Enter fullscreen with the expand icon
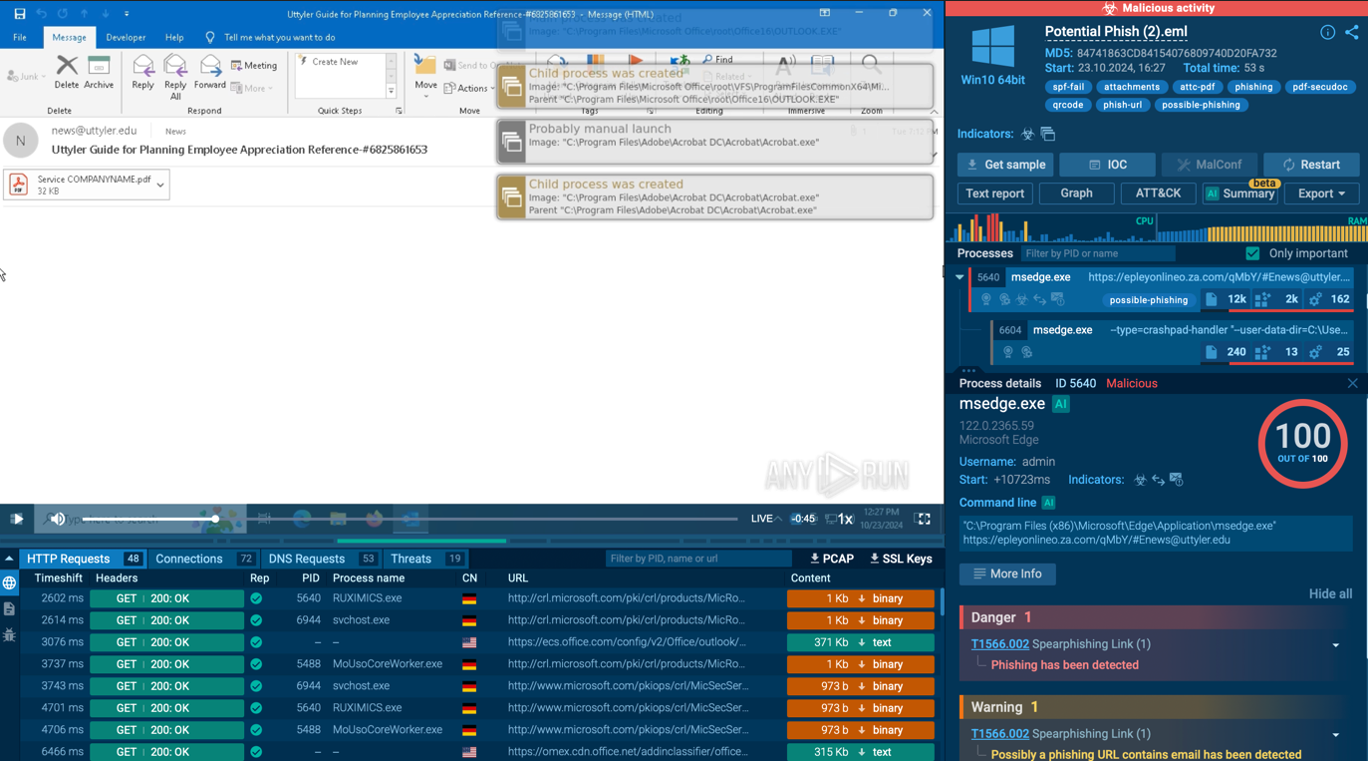The image size is (1368, 761). point(923,519)
